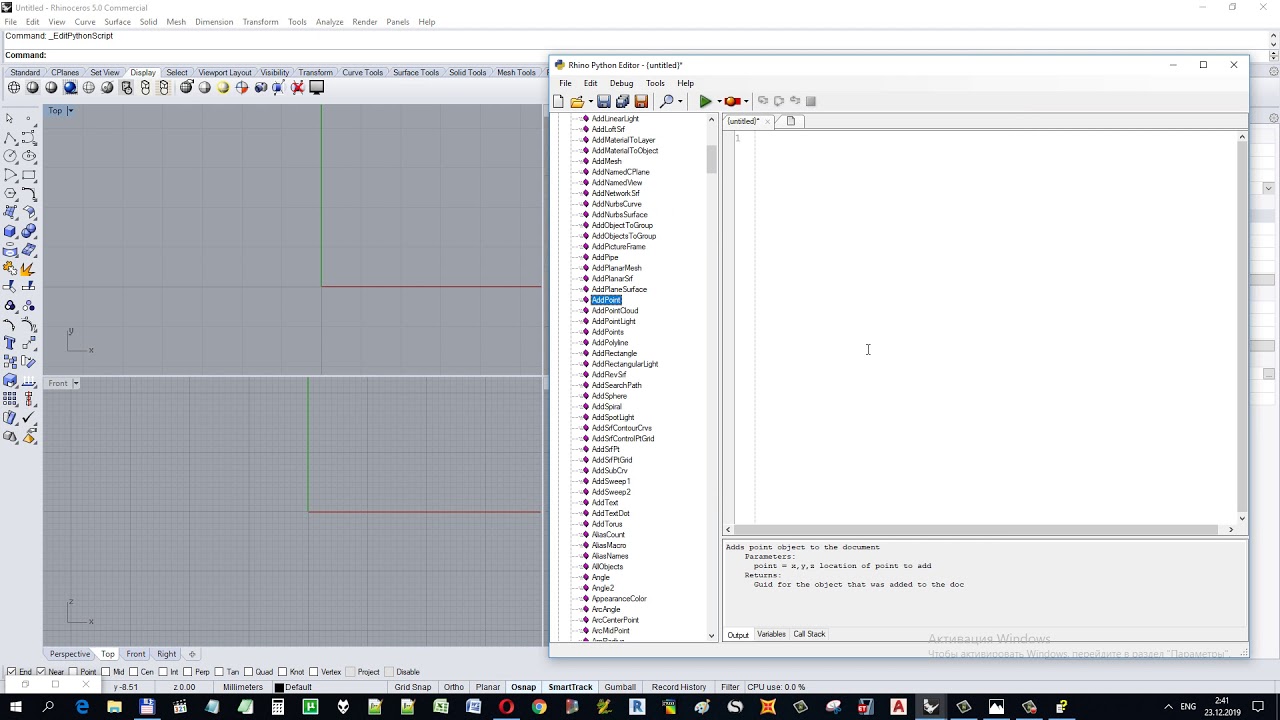Click Record History in status bar

(679, 687)
